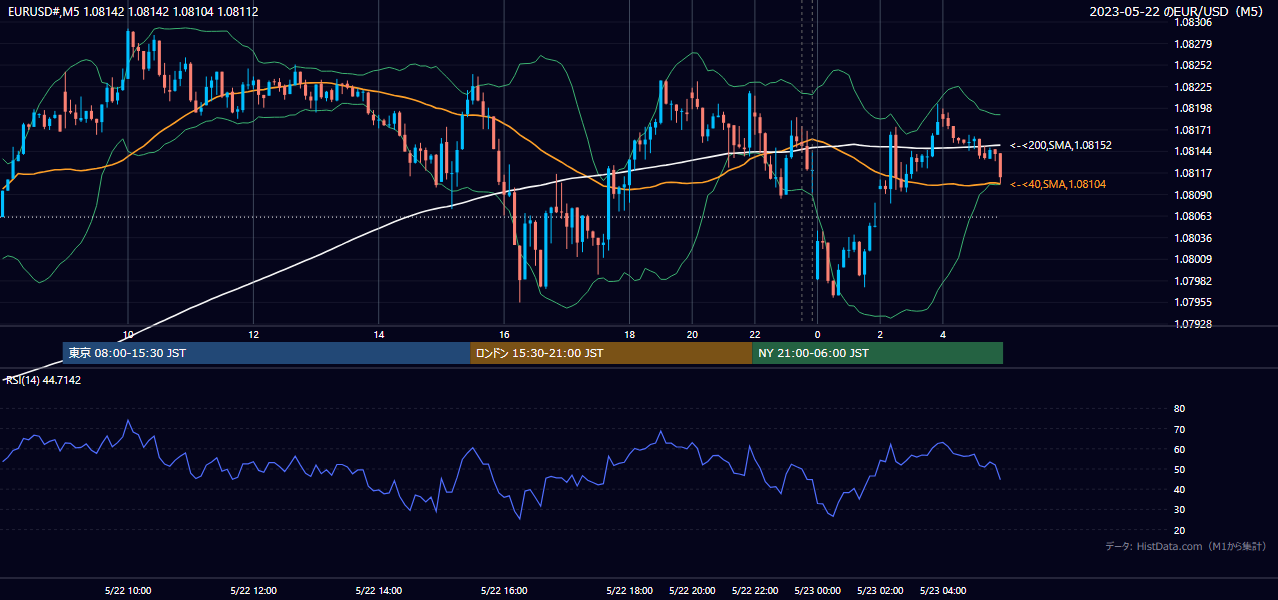Click price axis label 1.08063

point(1193,216)
